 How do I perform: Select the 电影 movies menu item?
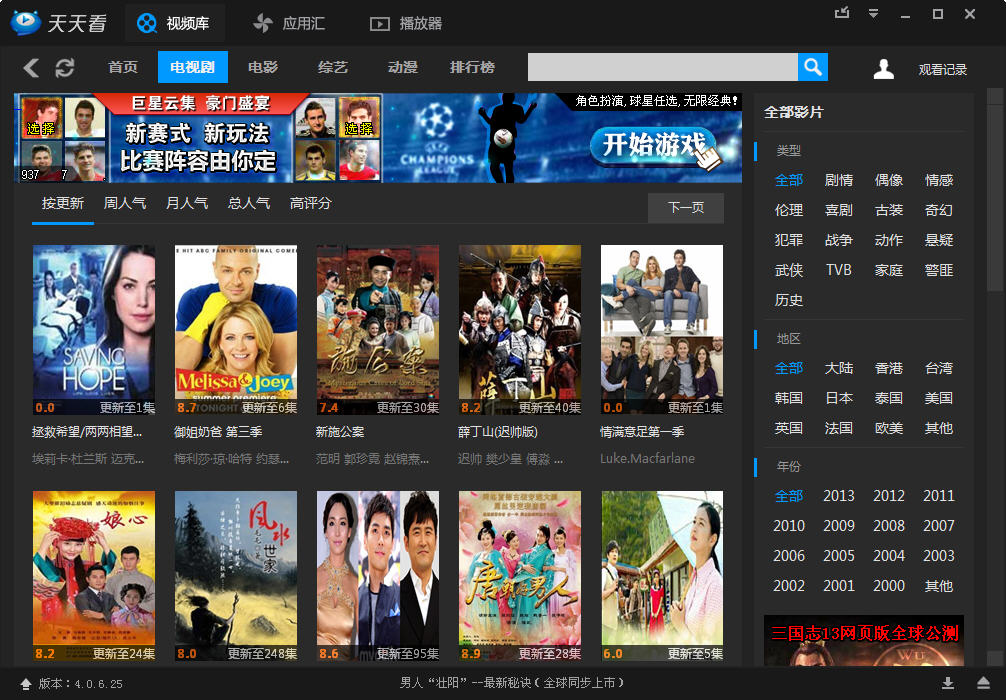pyautogui.click(x=263, y=67)
